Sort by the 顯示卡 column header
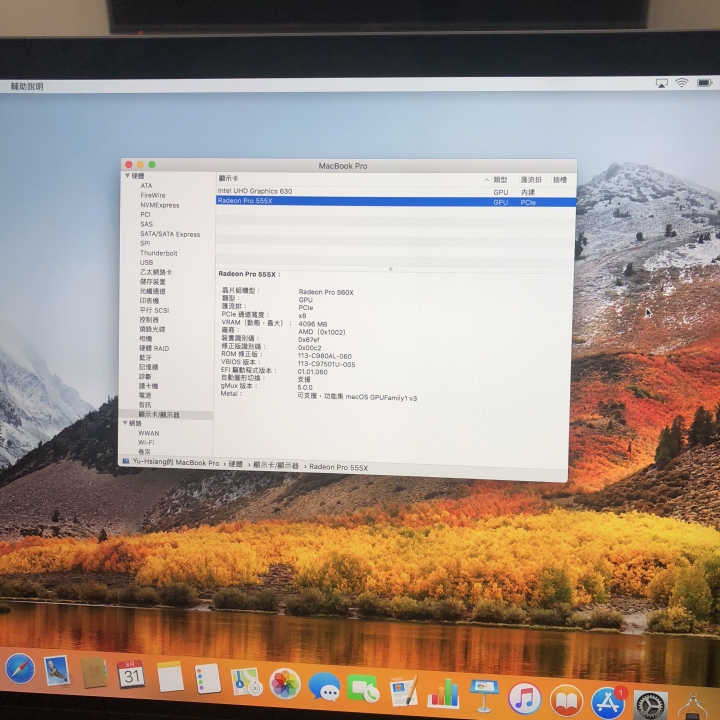720x720 pixels. (x=228, y=178)
